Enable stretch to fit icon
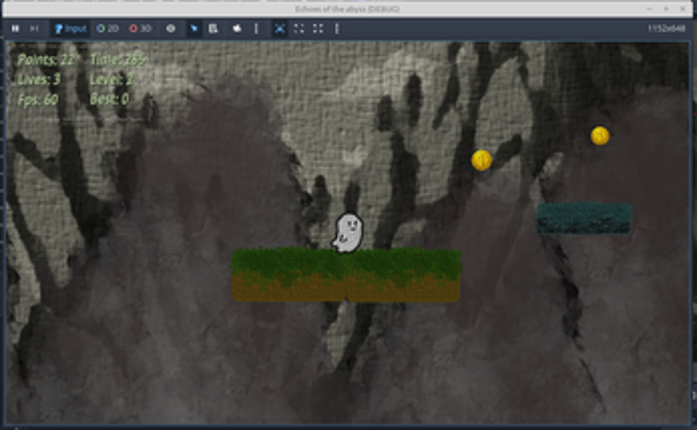The height and width of the screenshot is (430, 697). point(317,29)
